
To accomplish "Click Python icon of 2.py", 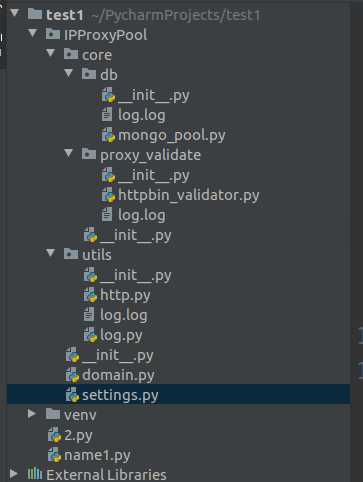I will (54, 435).
